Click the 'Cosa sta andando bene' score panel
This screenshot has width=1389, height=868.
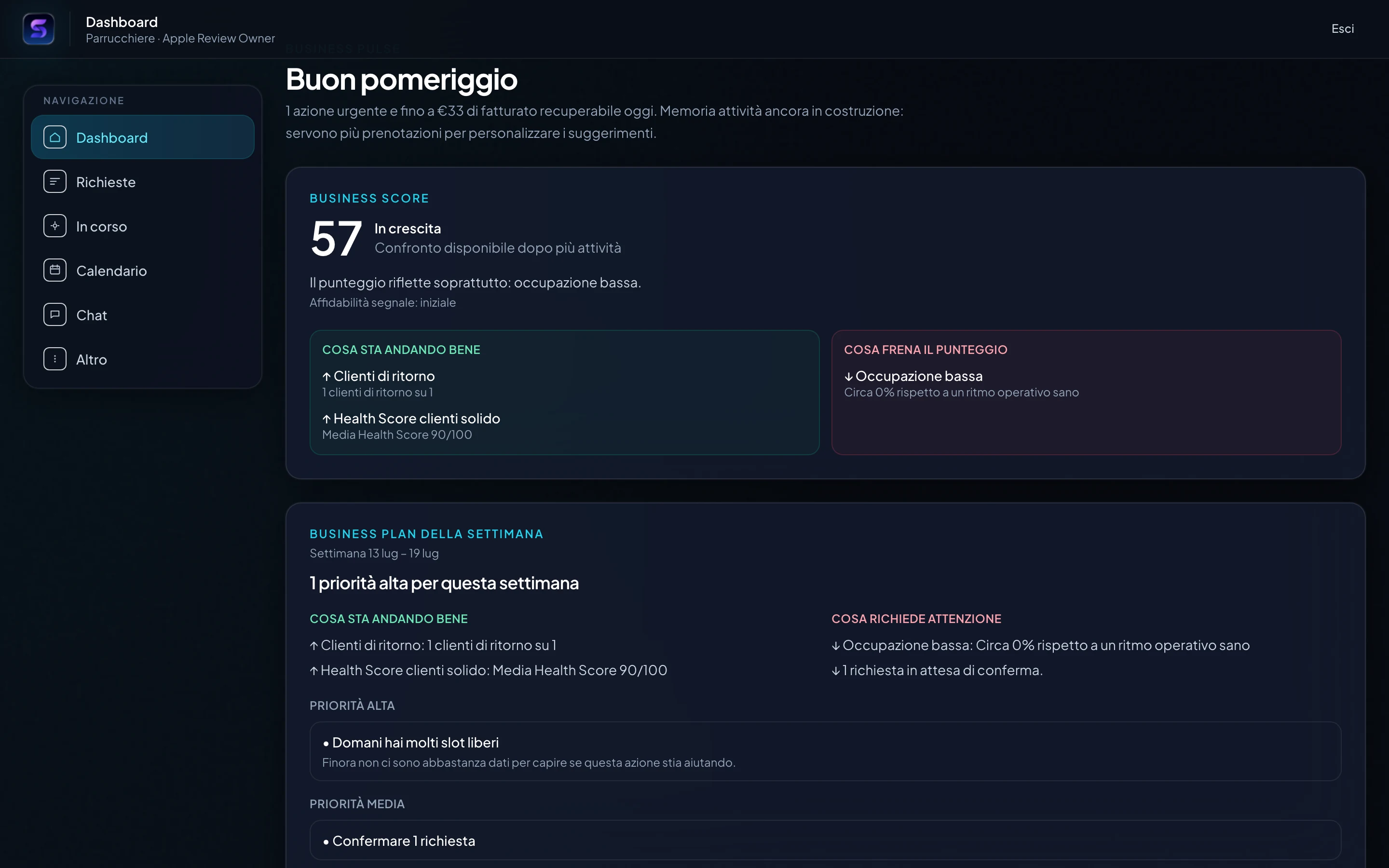tap(564, 393)
